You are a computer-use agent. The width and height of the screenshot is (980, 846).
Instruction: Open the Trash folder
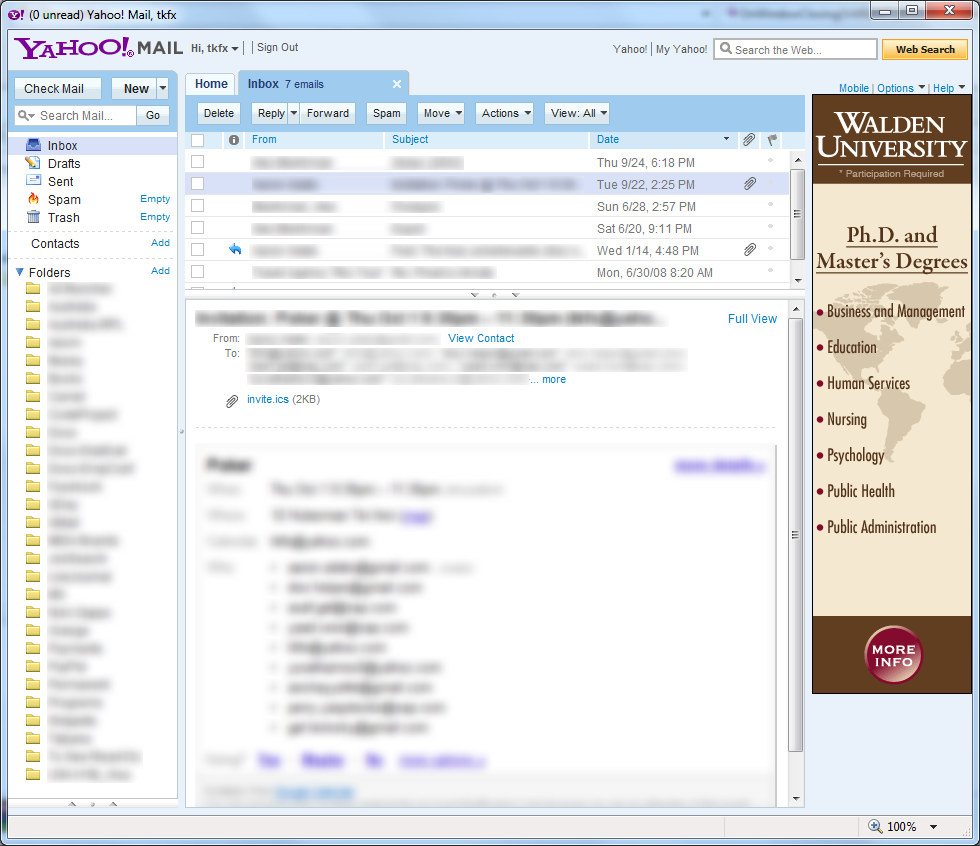64,217
